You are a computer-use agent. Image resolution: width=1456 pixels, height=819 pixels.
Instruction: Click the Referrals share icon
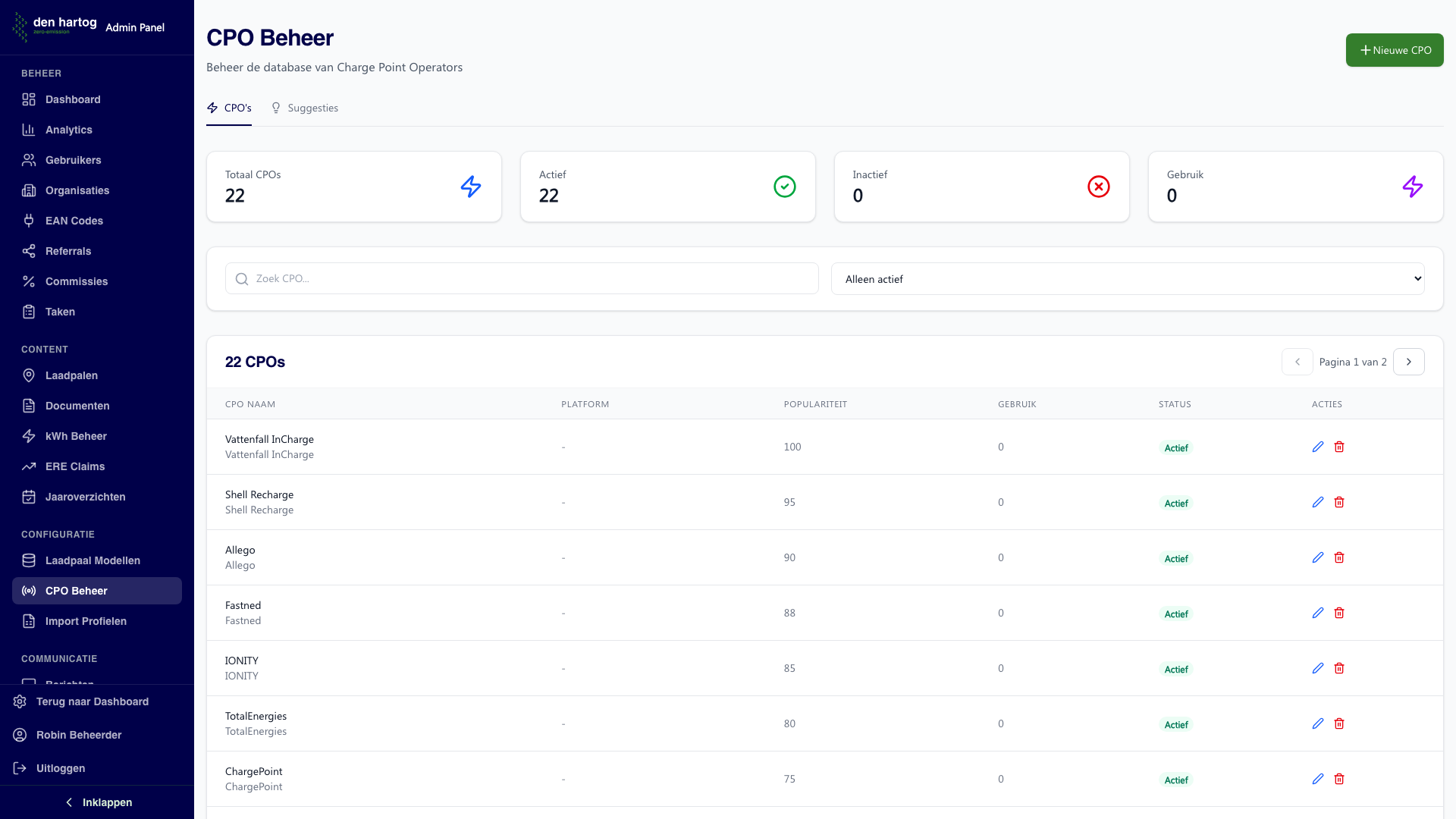coord(29,251)
